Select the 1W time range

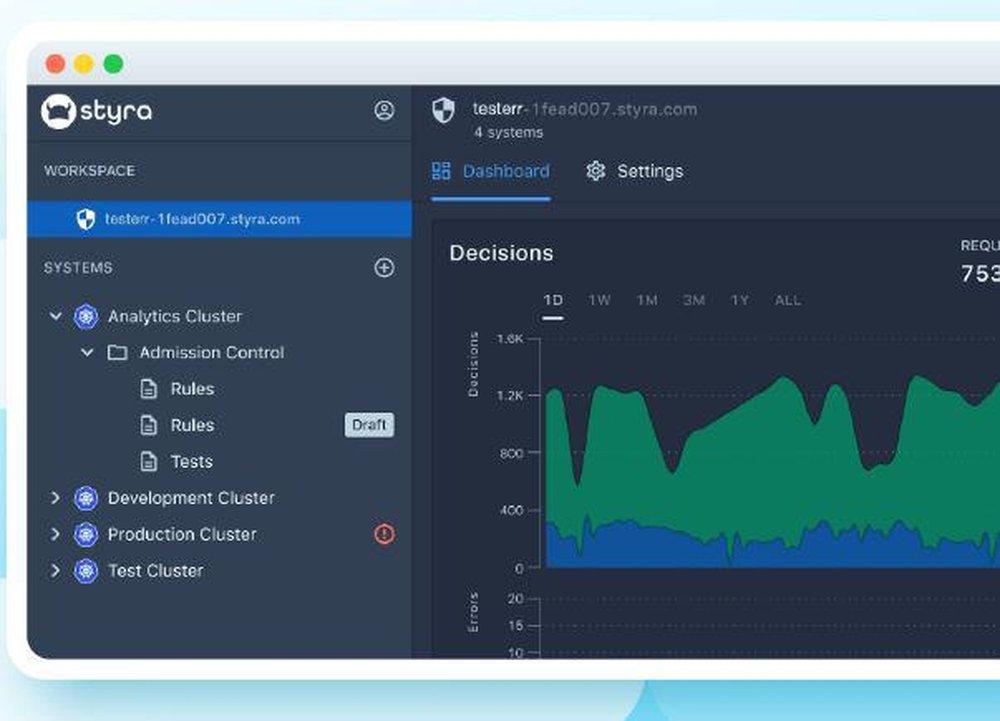(x=599, y=300)
